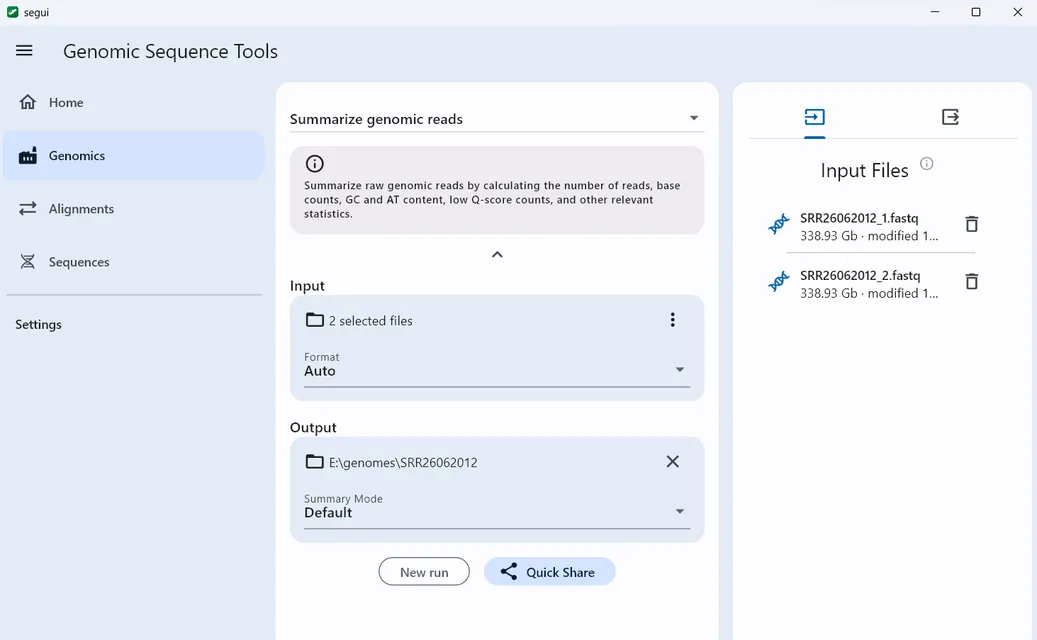Close the segui window
The width and height of the screenshot is (1037, 640).
(x=1018, y=12)
